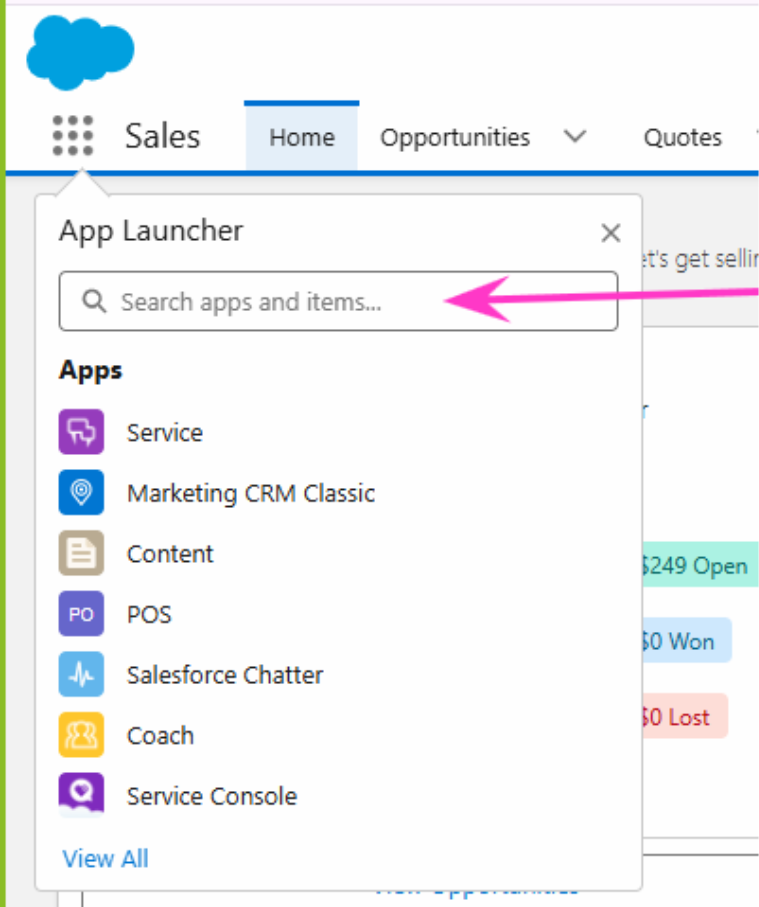Launch the POS app label
This screenshot has height=907, width=759.
tap(149, 614)
